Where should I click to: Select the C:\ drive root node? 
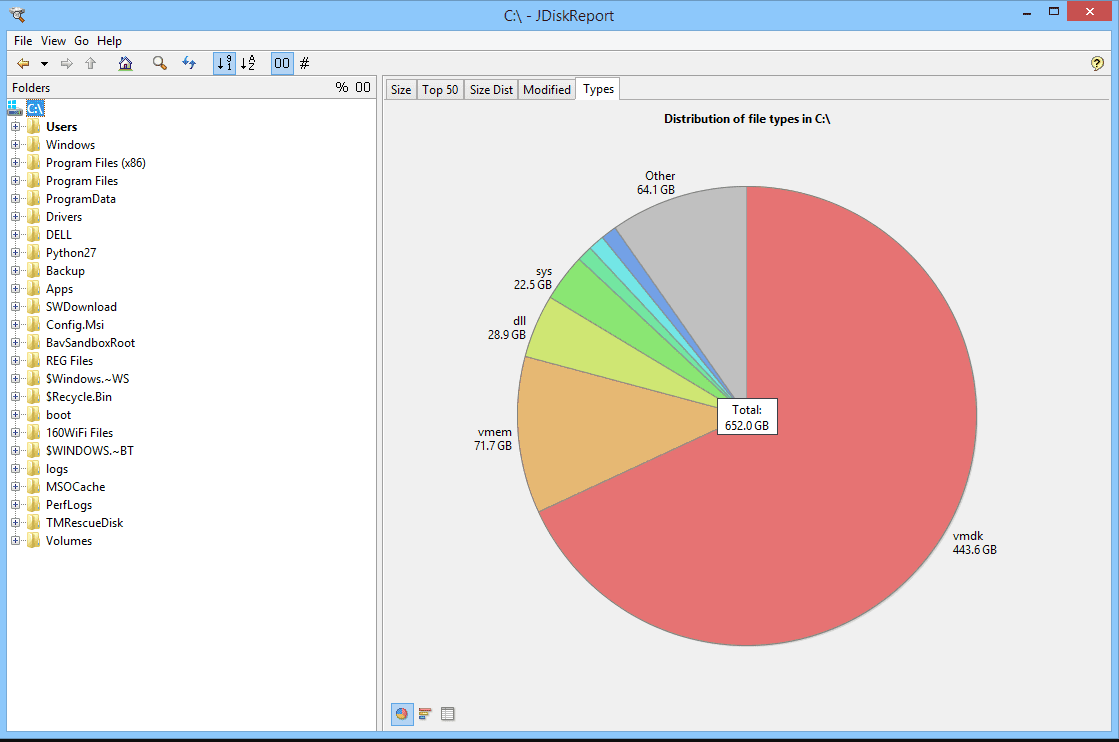tap(35, 108)
